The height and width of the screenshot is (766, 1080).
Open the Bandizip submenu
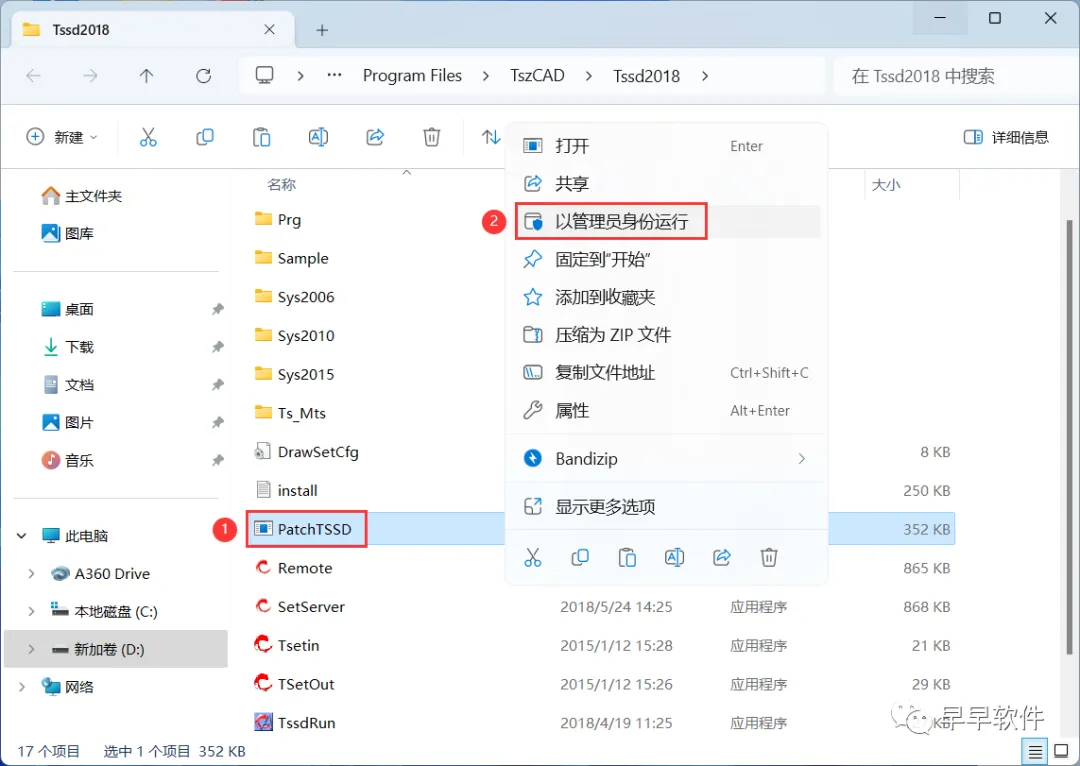pos(666,458)
